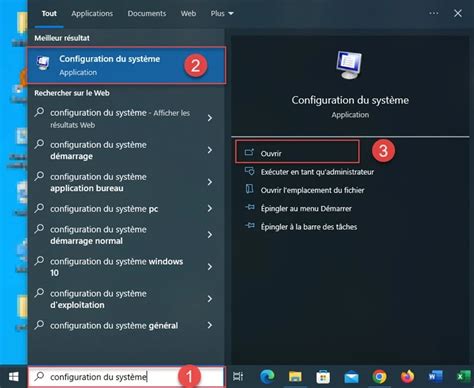Choose Épingler au menu Démarrer
Viewport: 474px width, 388px height.
coord(306,209)
